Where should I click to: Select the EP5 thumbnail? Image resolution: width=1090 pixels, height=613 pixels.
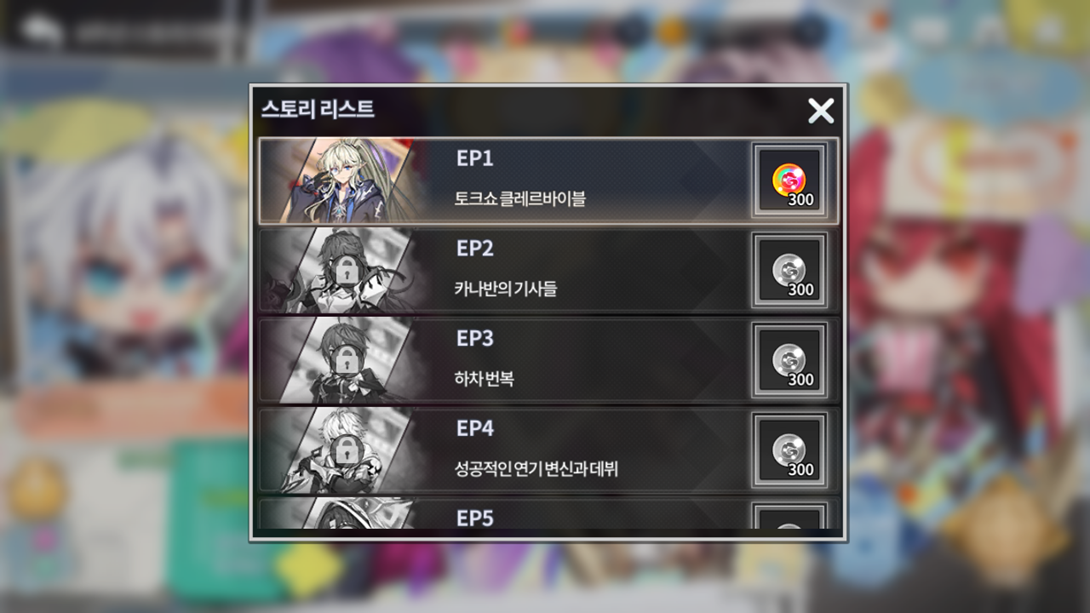coord(342,514)
